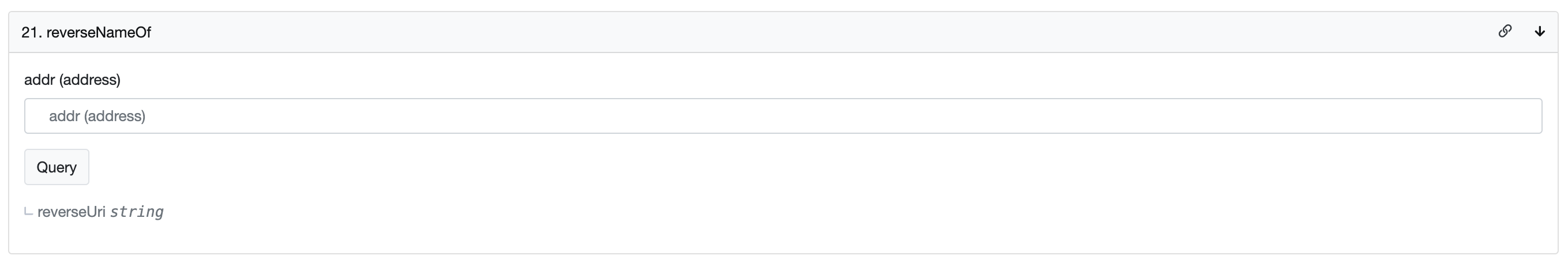Click inside the address text box
Image resolution: width=1568 pixels, height=263 pixels.
pos(783,116)
